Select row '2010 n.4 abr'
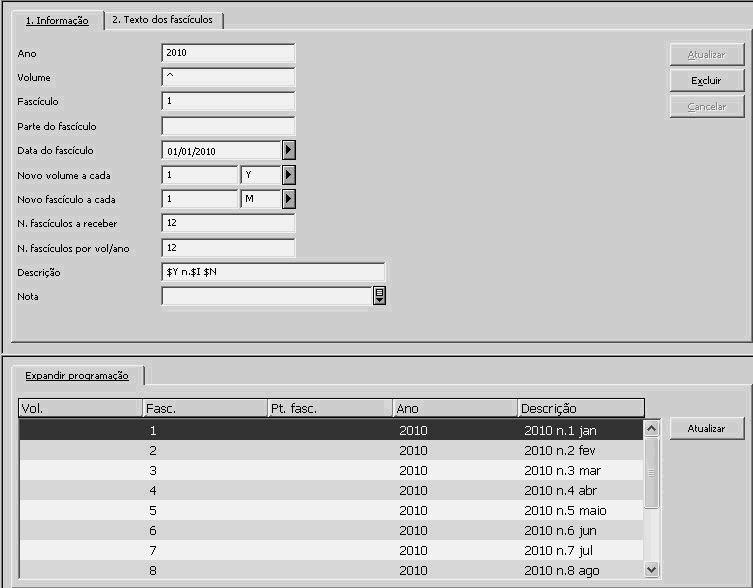Screen dimensions: 753x588 (x=331, y=490)
